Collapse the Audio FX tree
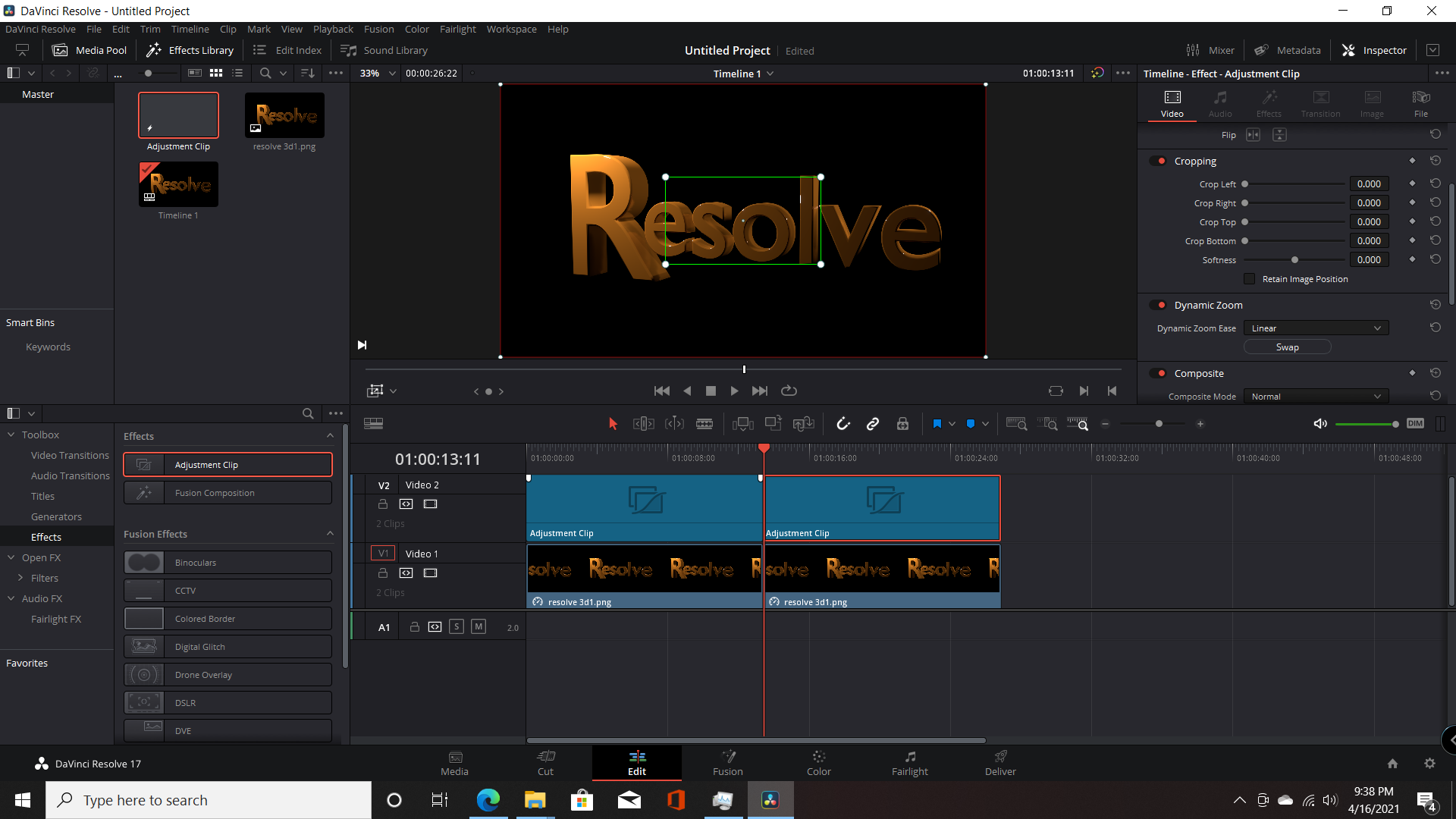The width and height of the screenshot is (1456, 819). (11, 598)
